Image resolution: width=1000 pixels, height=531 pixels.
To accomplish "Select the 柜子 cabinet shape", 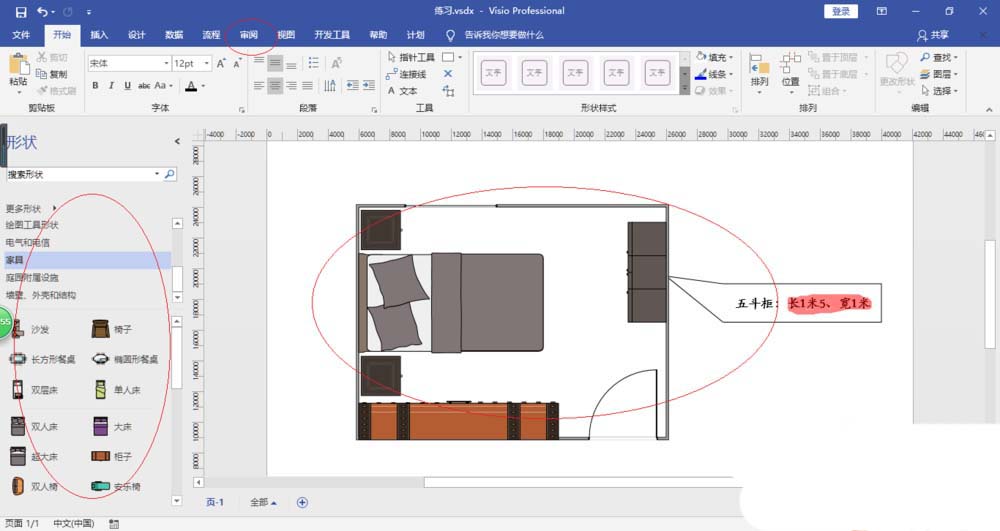I will click(112, 456).
